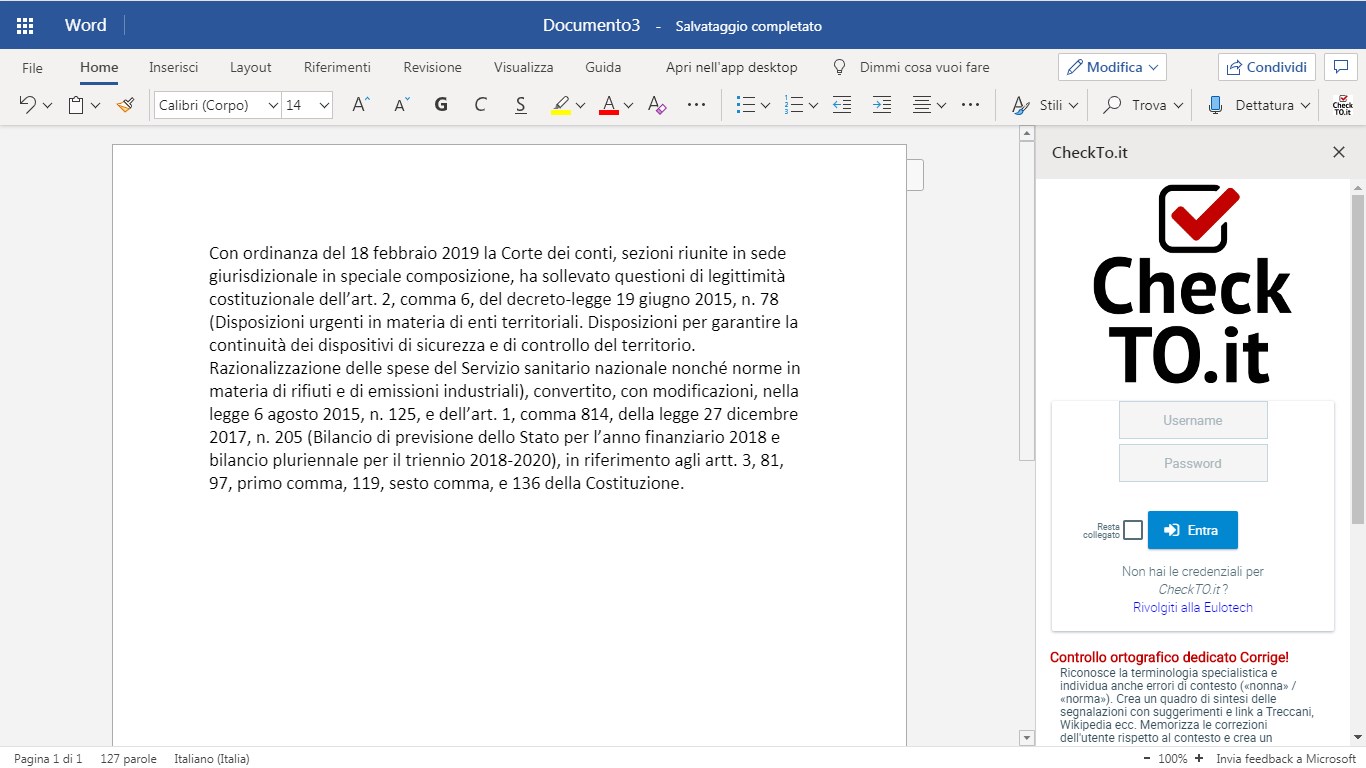The height and width of the screenshot is (768, 1366).
Task: Open the File menu
Action: coord(32,67)
